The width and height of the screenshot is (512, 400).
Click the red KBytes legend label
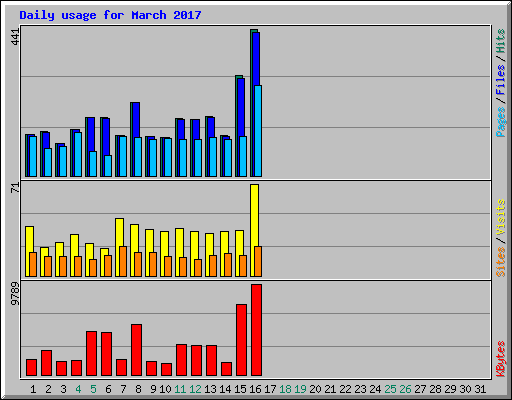coord(500,359)
